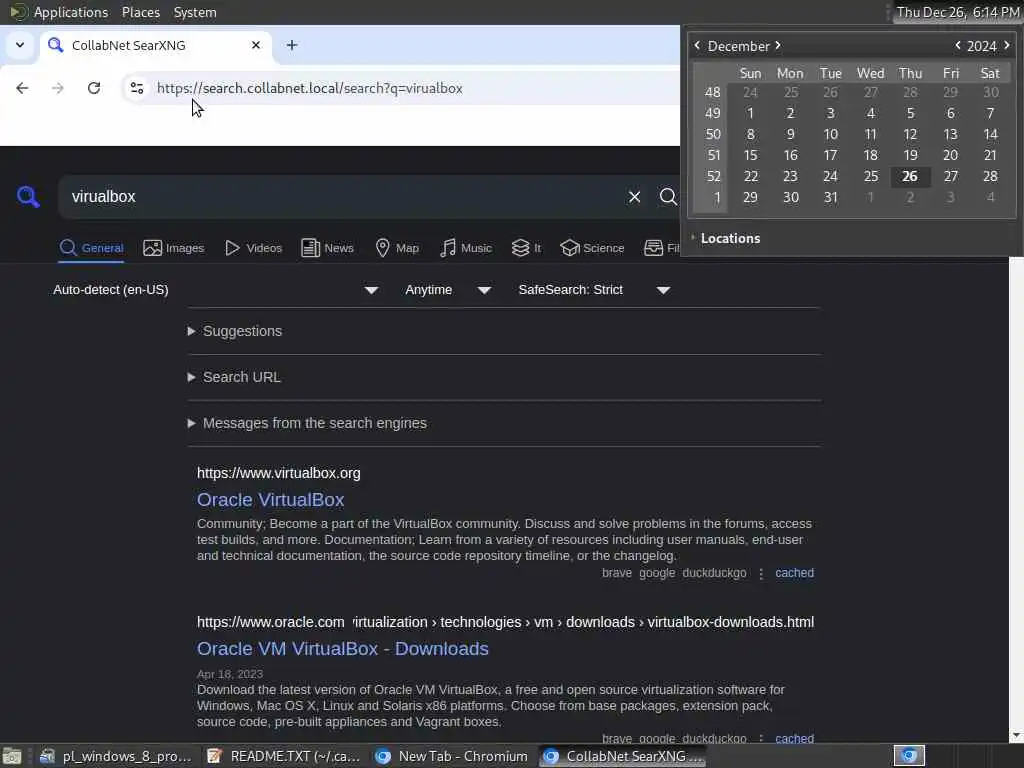Click CollabNet SearXNG taskbar button

(624, 756)
